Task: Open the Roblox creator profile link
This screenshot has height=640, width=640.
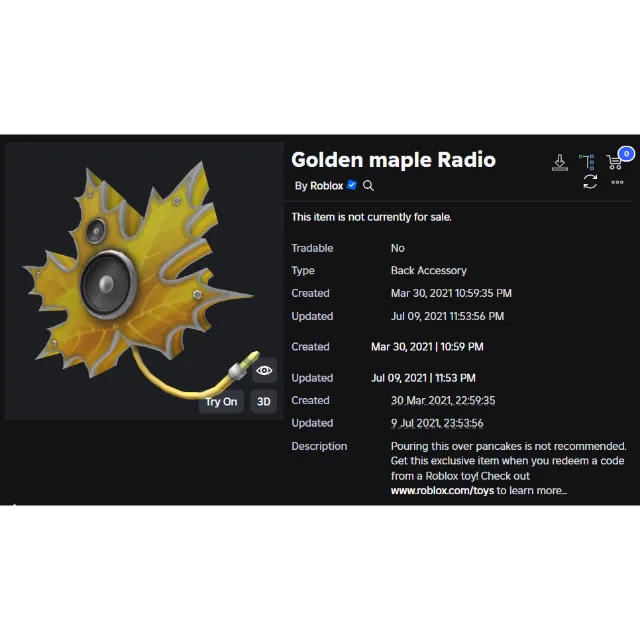Action: coord(326,186)
